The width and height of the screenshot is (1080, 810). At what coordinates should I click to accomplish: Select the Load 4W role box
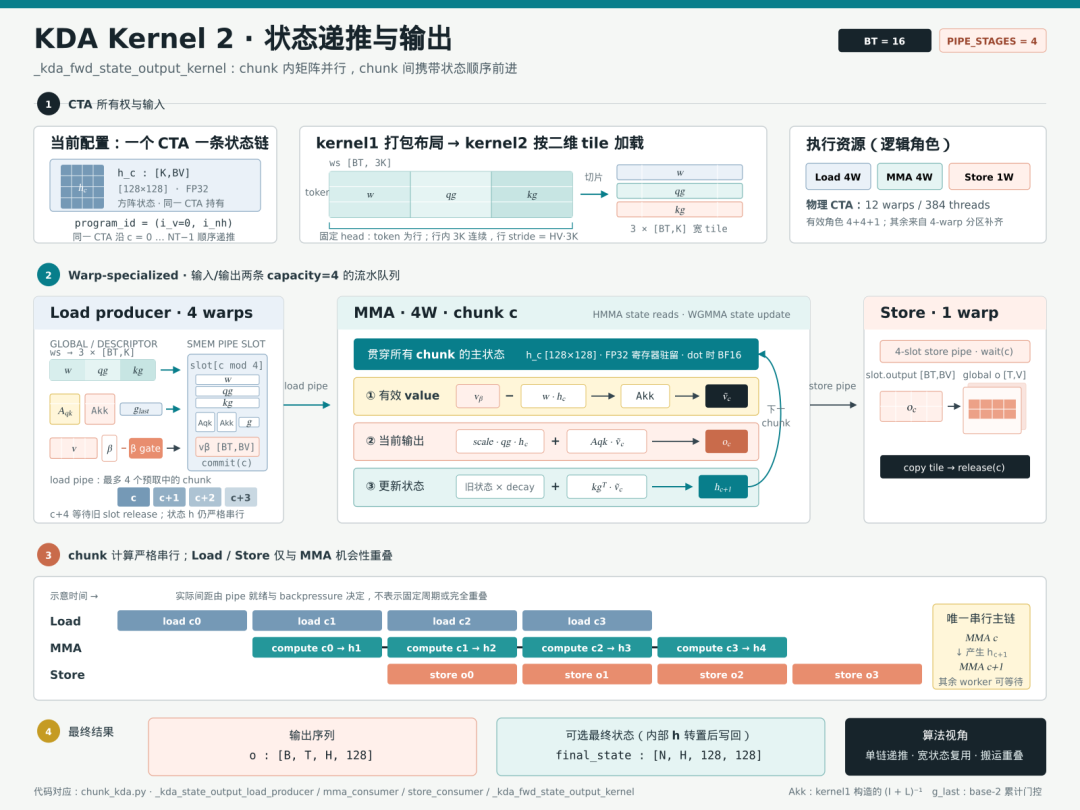pyautogui.click(x=838, y=176)
